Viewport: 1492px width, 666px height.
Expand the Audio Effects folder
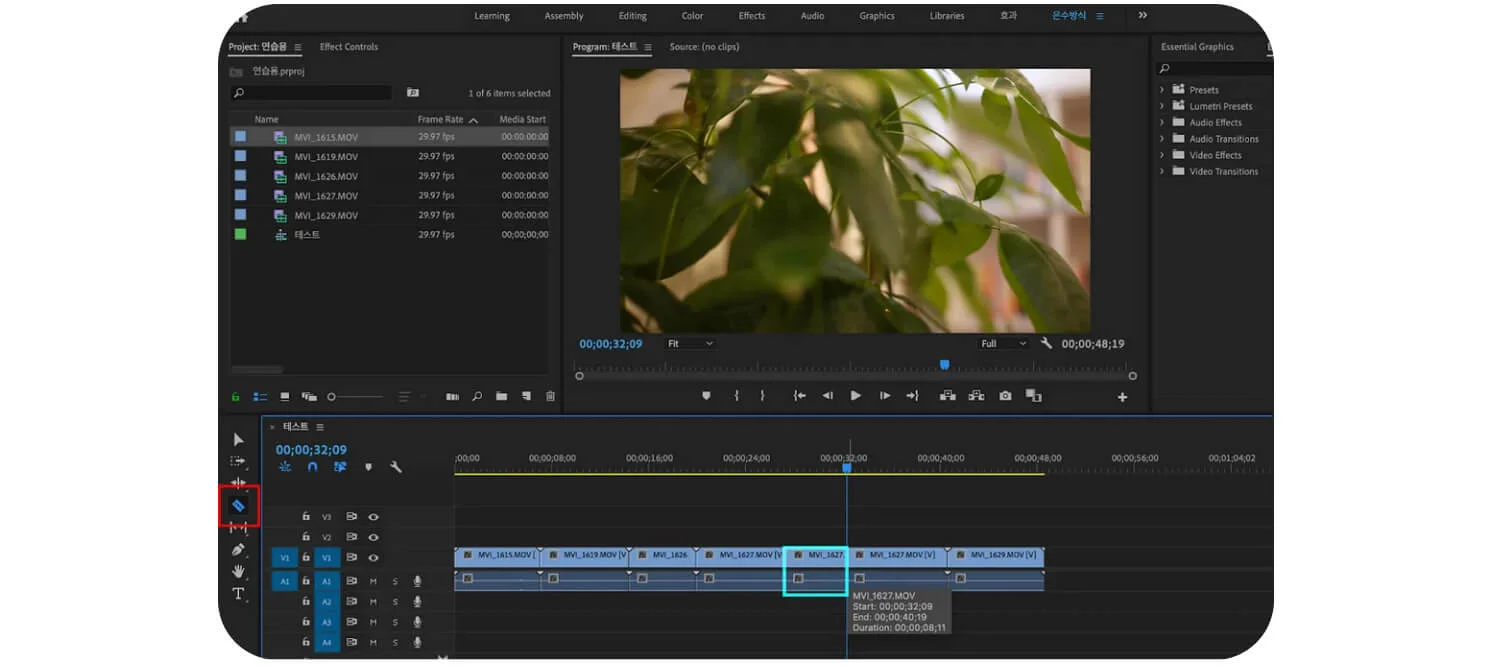(1162, 122)
